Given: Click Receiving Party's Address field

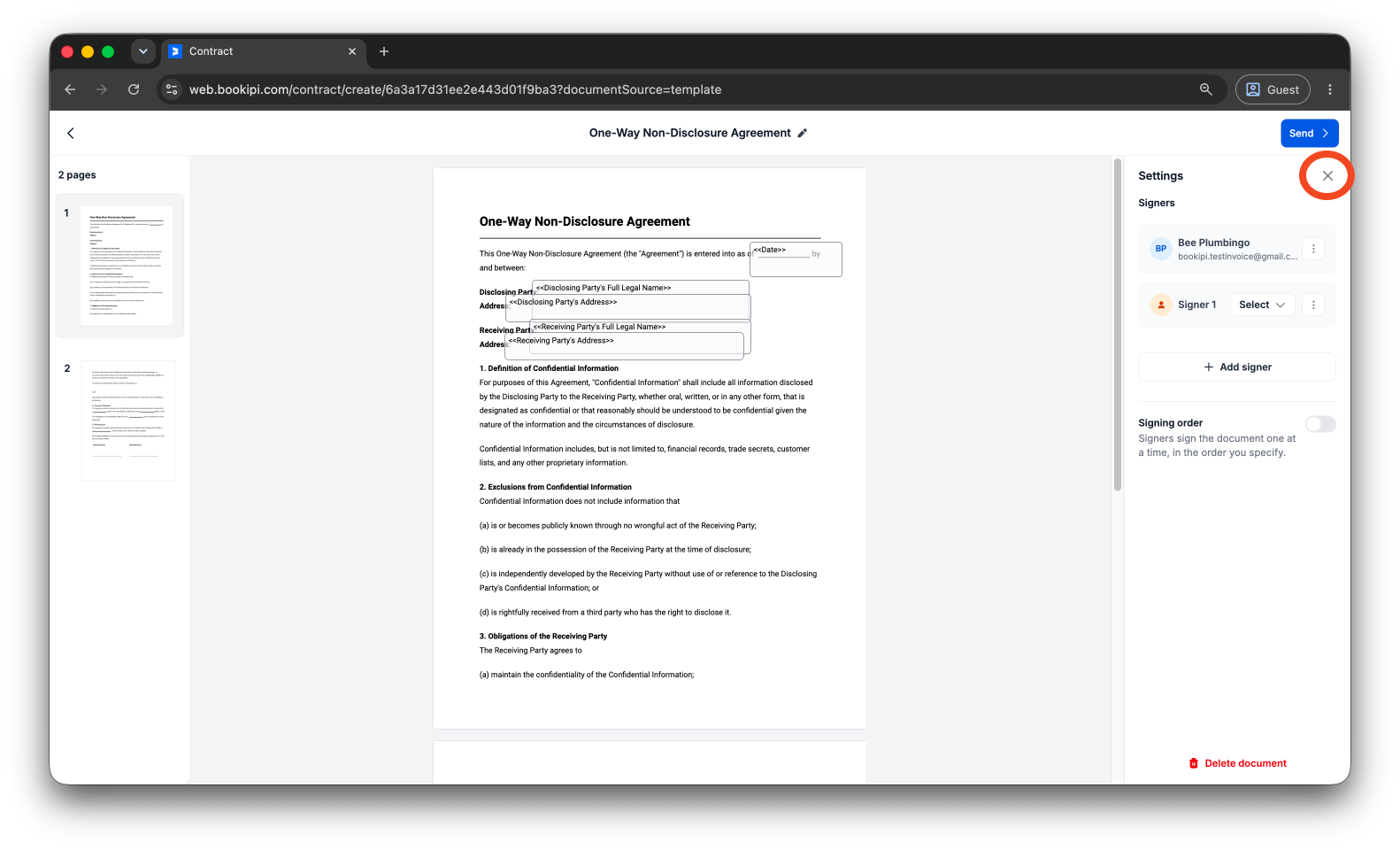Looking at the screenshot, I should (625, 346).
